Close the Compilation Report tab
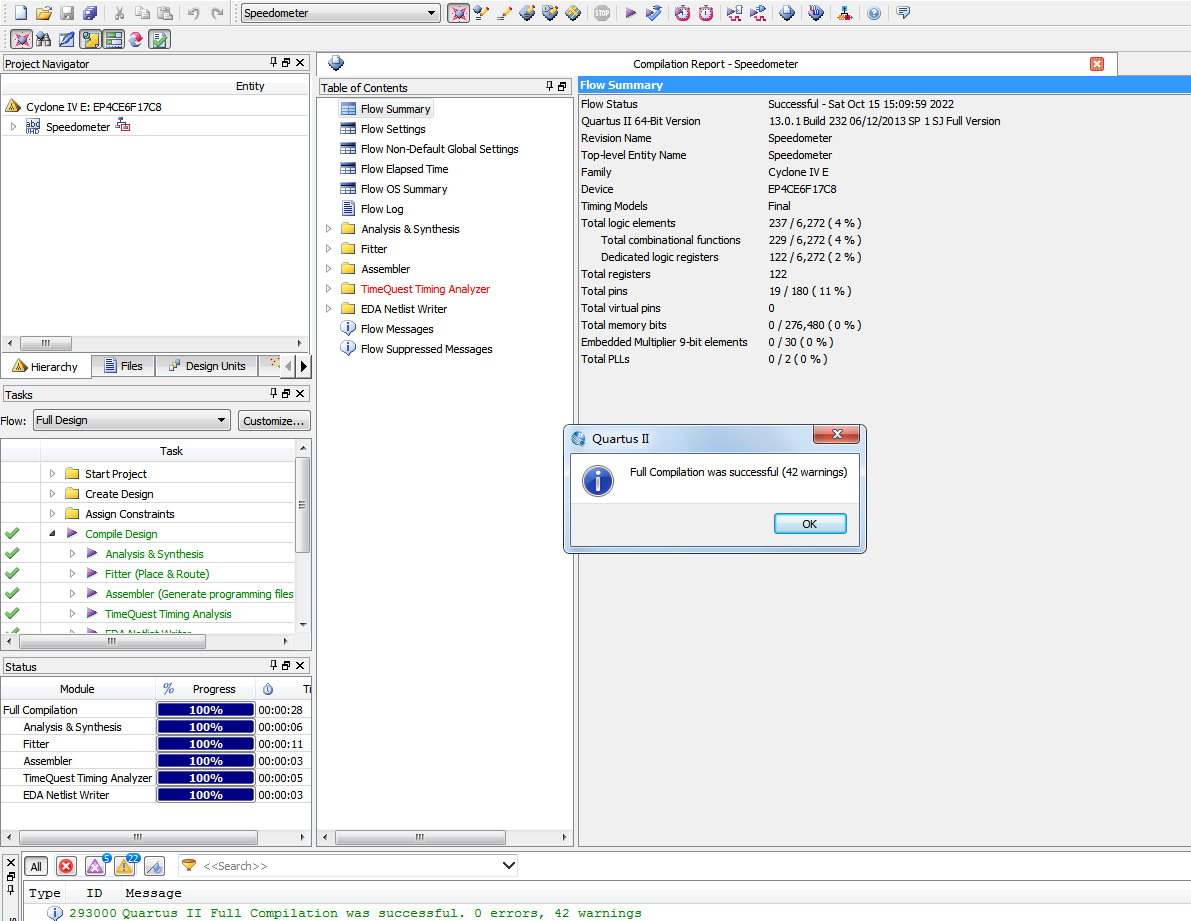1191x921 pixels. [x=1097, y=64]
